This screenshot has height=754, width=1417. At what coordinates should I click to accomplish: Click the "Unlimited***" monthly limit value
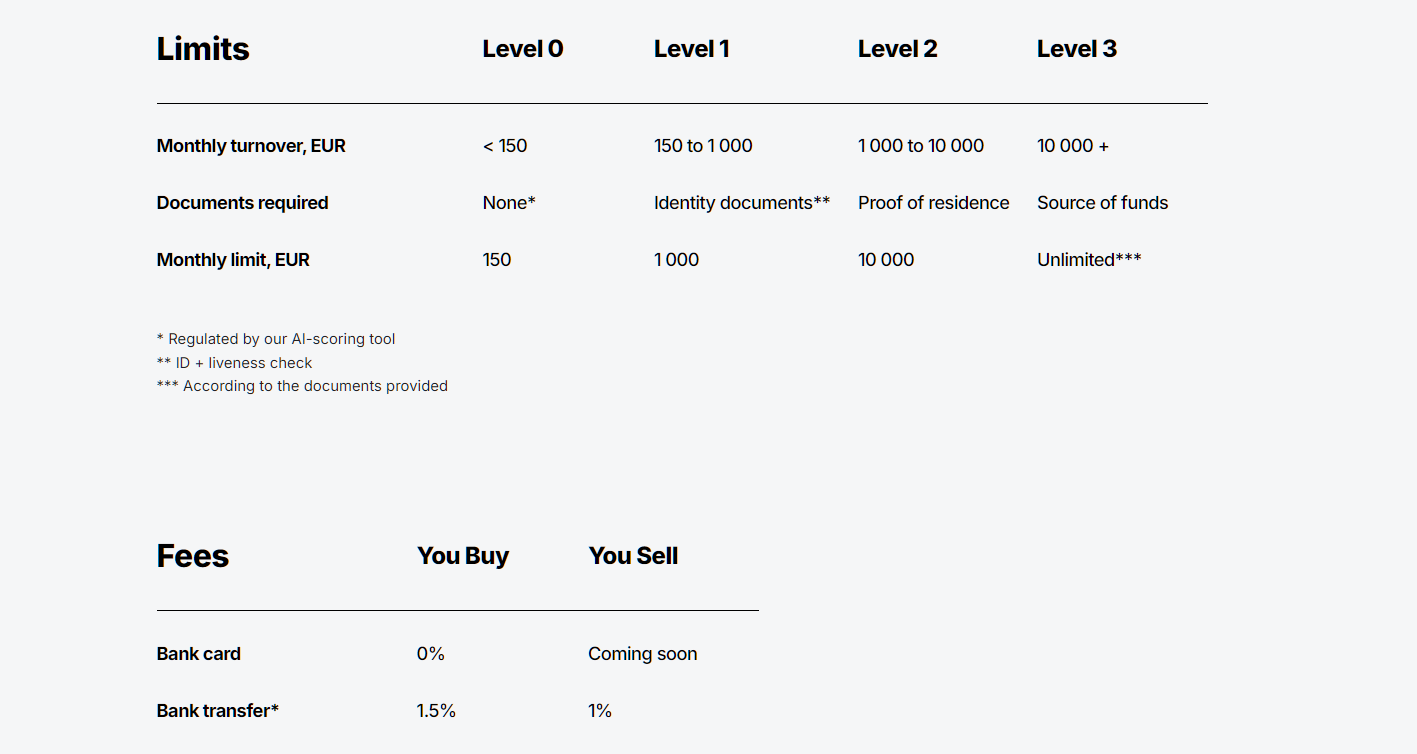pos(1089,260)
